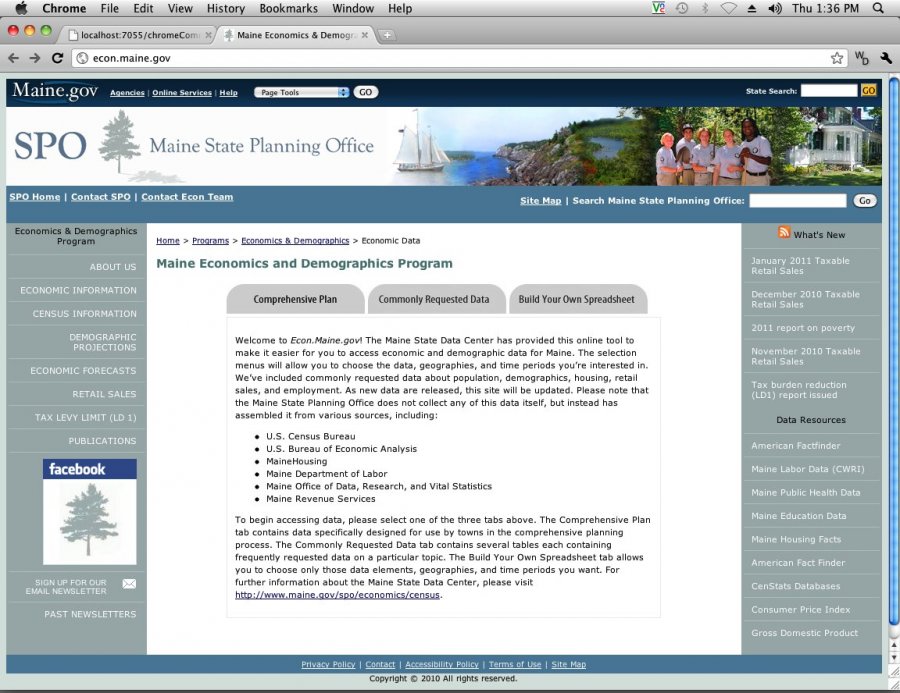The width and height of the screenshot is (900, 693).
Task: Click the browser back arrow
Action: 14,58
